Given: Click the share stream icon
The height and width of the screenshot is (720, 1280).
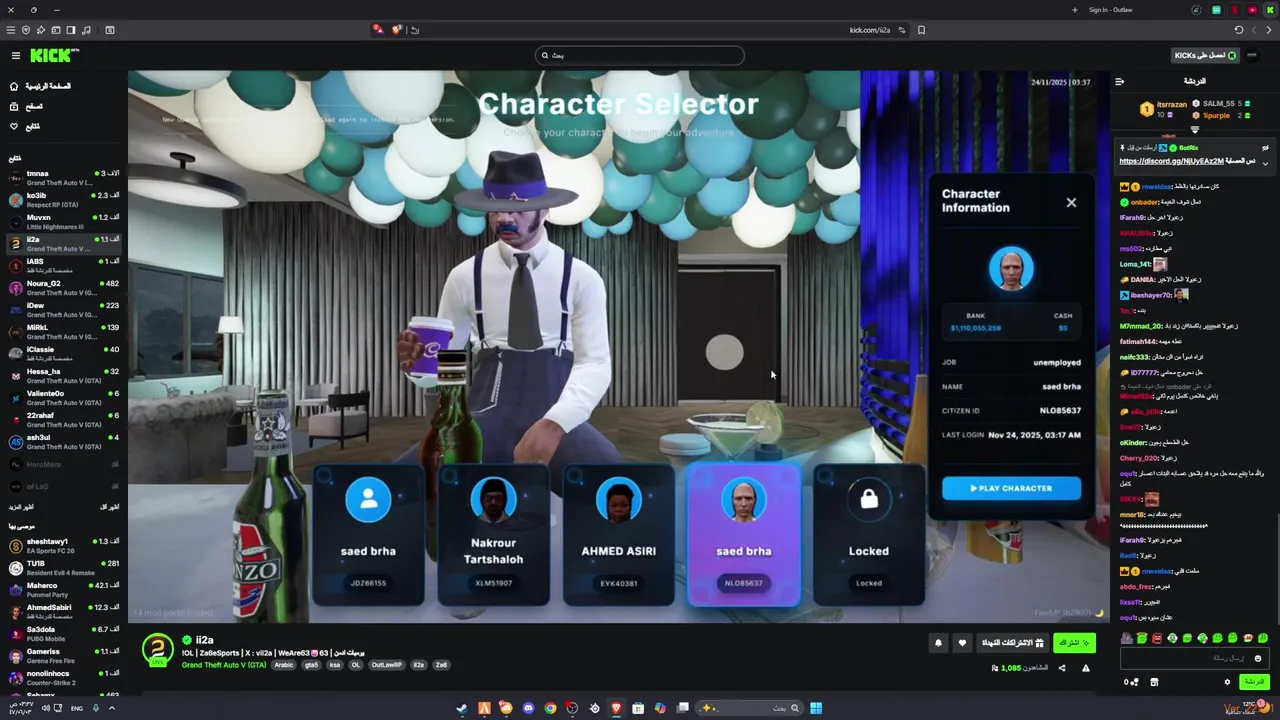Looking at the screenshot, I should (1062, 668).
